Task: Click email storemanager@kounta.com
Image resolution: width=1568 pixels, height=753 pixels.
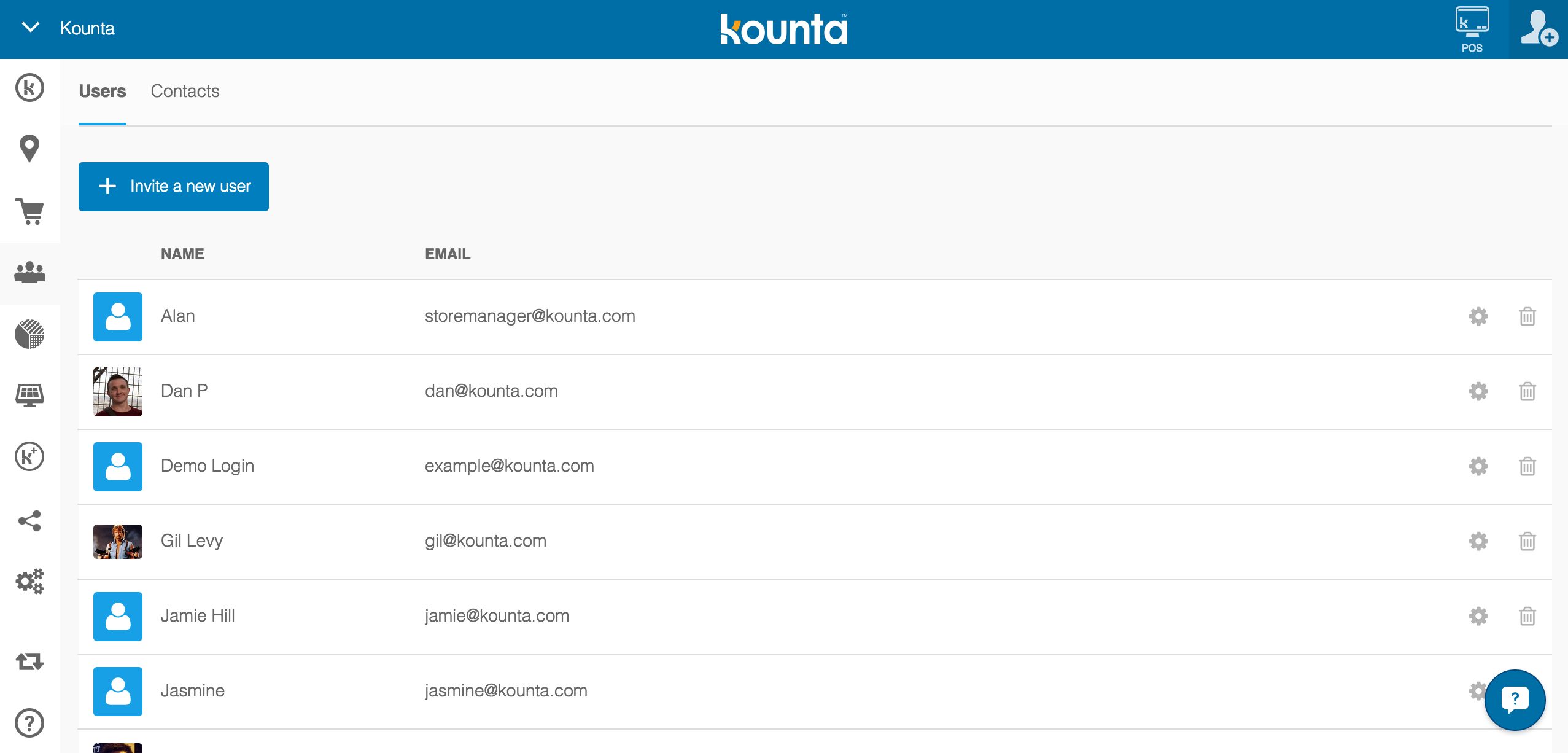Action: pos(530,316)
